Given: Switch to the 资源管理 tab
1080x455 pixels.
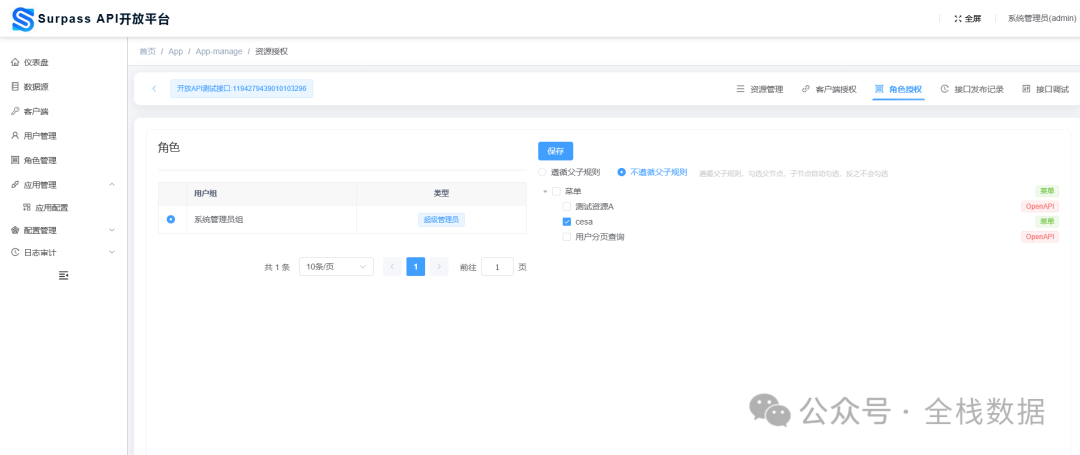Looking at the screenshot, I should (x=759, y=89).
